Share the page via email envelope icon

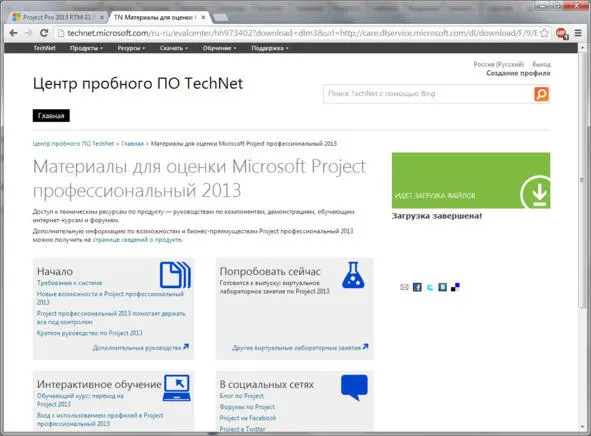[404, 287]
